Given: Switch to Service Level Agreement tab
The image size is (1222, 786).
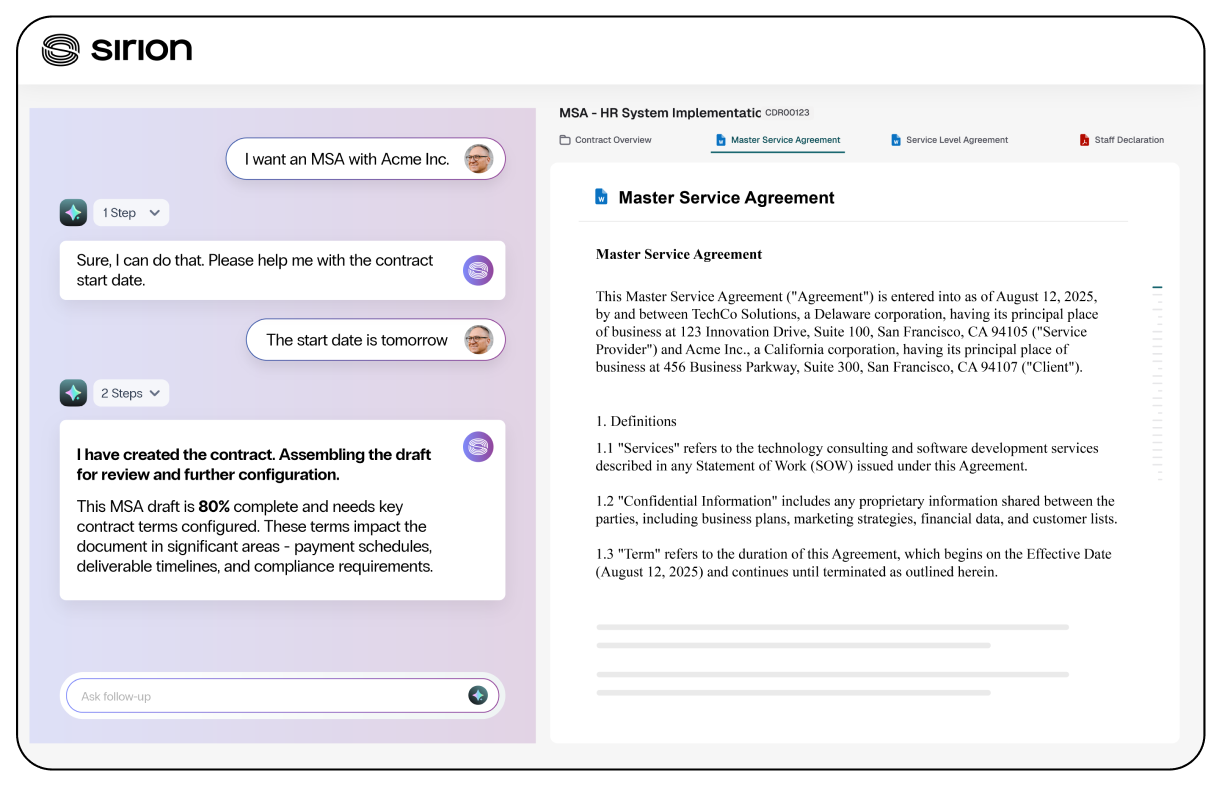Looking at the screenshot, I should point(956,140).
